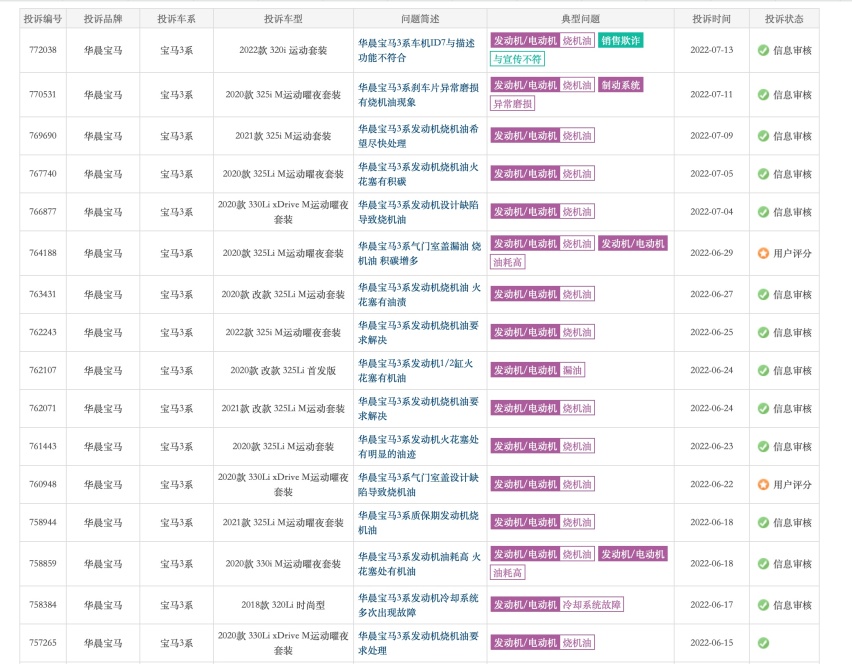Open the 发动机冷却系统多次出现故障 link
Screen dimensions: 852x664
pos(418,605)
